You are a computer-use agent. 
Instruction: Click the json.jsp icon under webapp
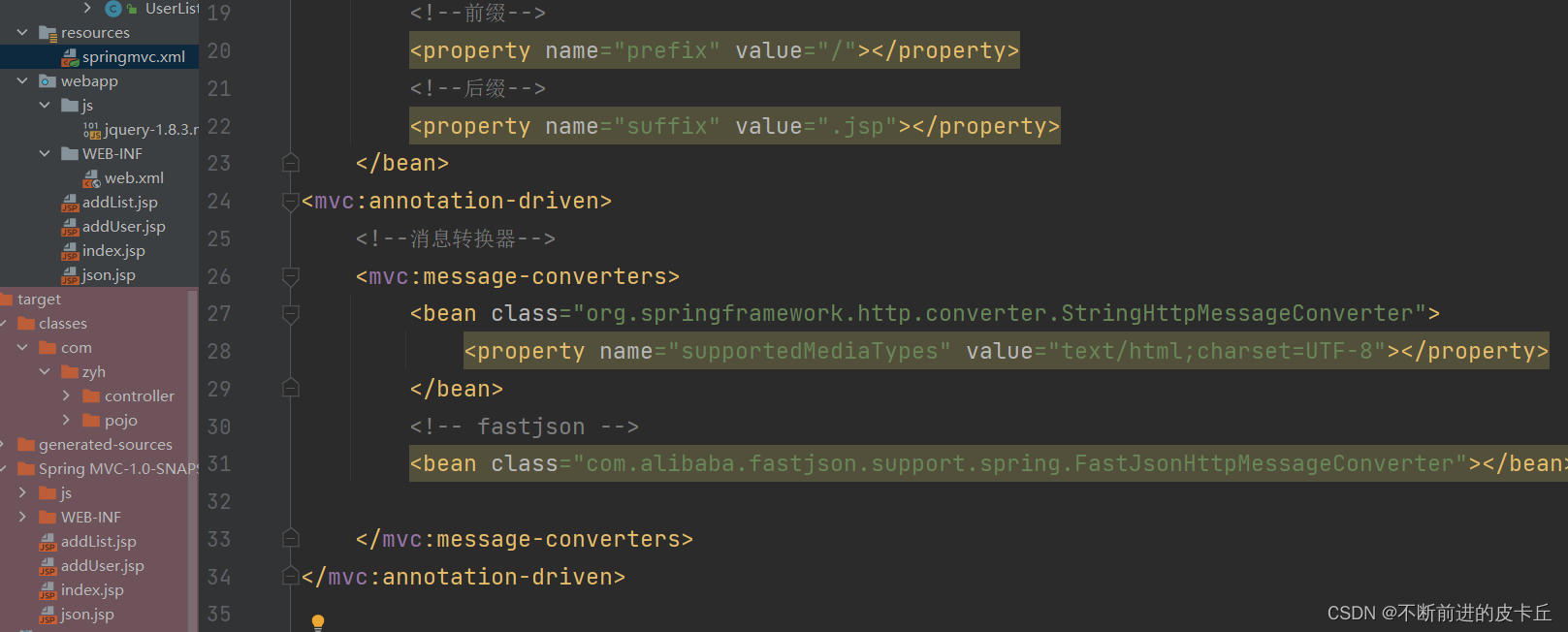click(x=70, y=275)
